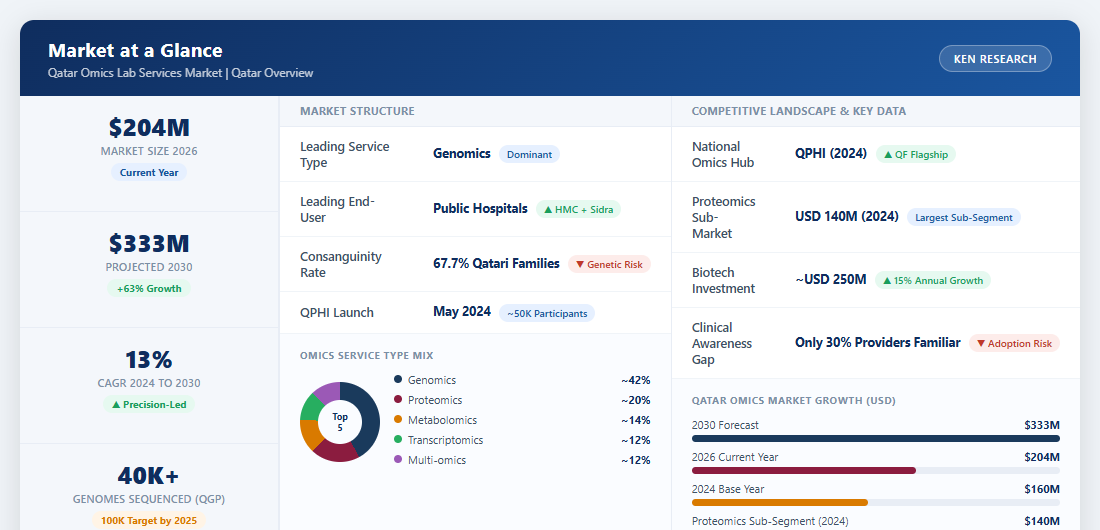Viewport: 1100px width, 530px height.
Task: Click the 67.7% Qatari Families value
Action: [496, 263]
